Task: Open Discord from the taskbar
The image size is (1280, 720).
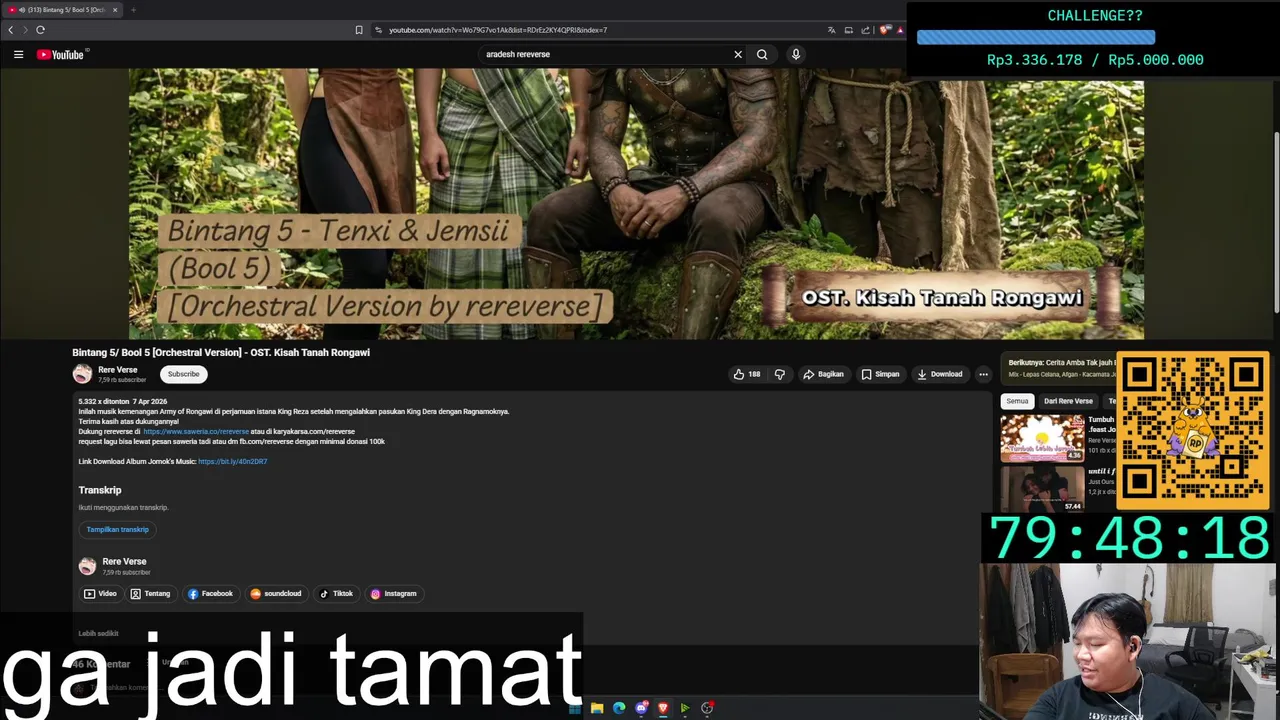Action: 641,708
